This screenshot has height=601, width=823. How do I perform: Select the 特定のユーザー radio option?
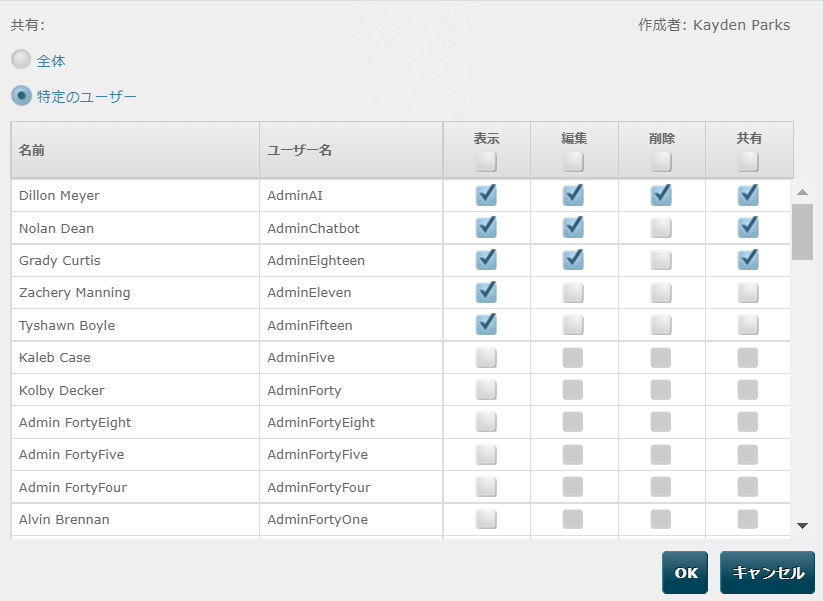[x=22, y=96]
